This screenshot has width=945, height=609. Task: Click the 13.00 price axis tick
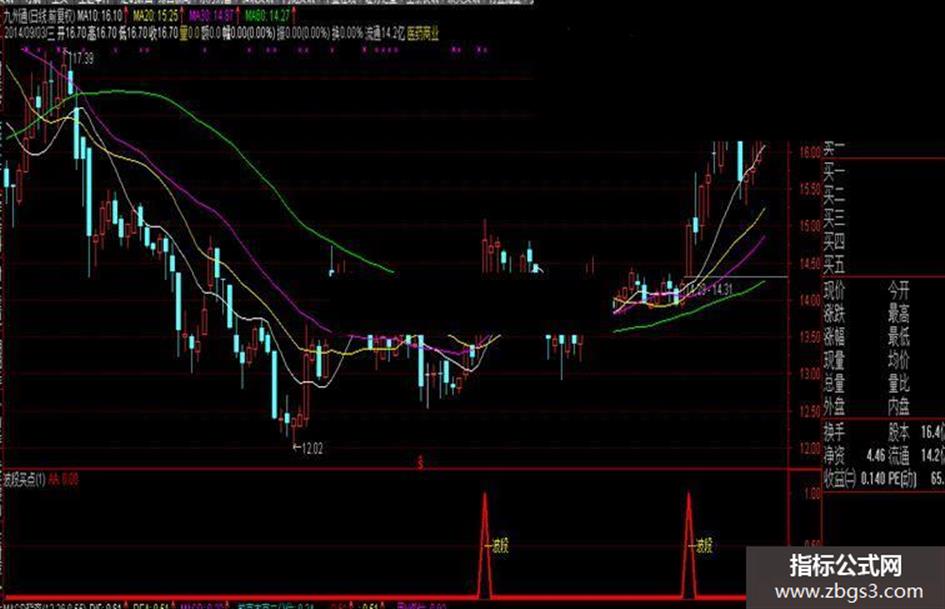809,374
